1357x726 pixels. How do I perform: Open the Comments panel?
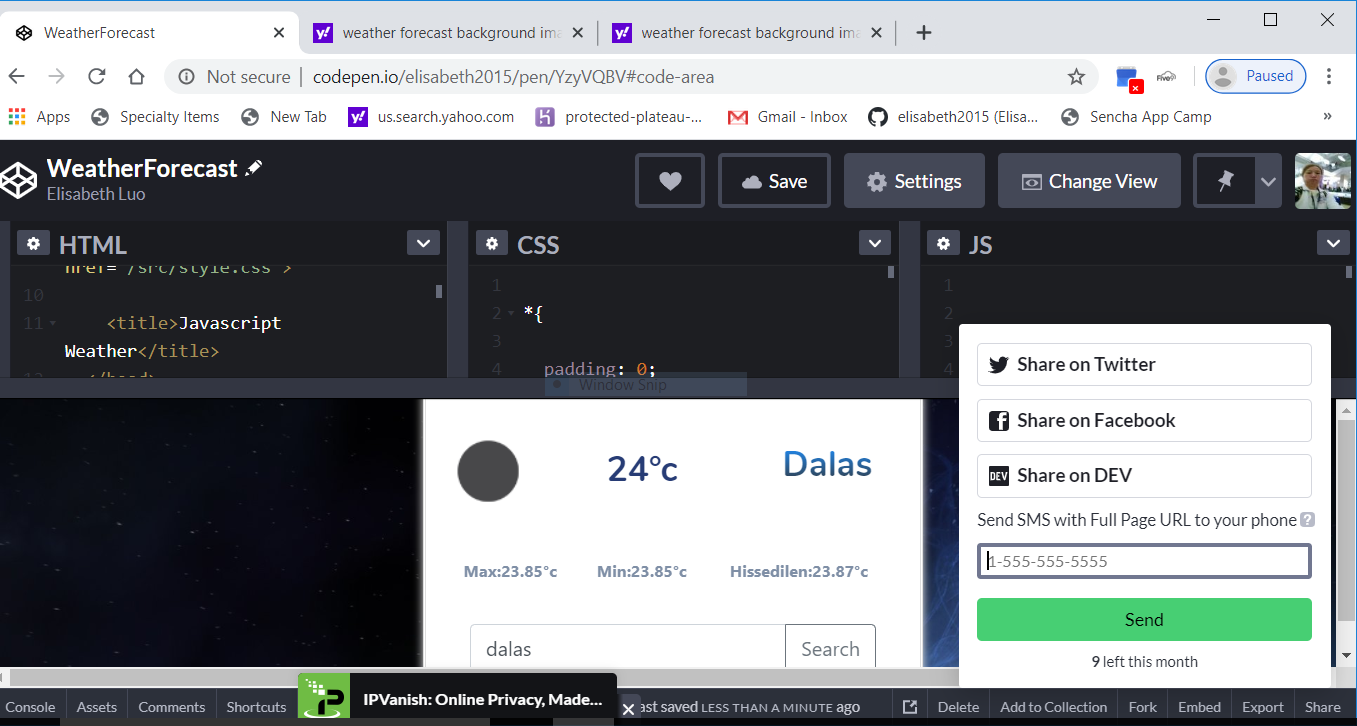tap(172, 707)
